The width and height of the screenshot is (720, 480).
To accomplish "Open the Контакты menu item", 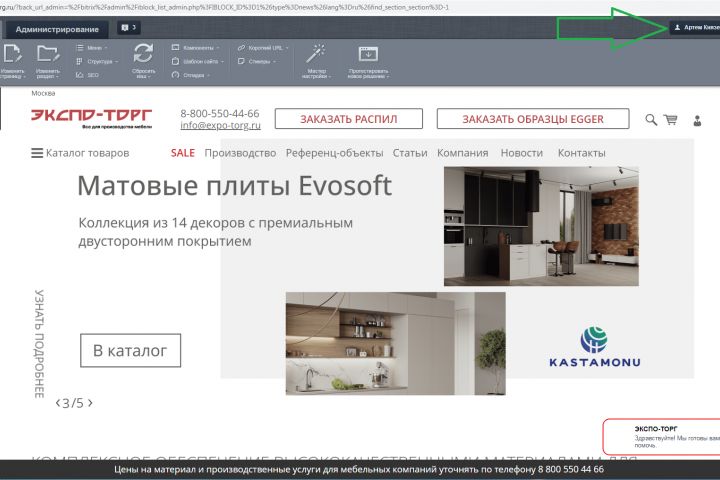I will [x=581, y=153].
